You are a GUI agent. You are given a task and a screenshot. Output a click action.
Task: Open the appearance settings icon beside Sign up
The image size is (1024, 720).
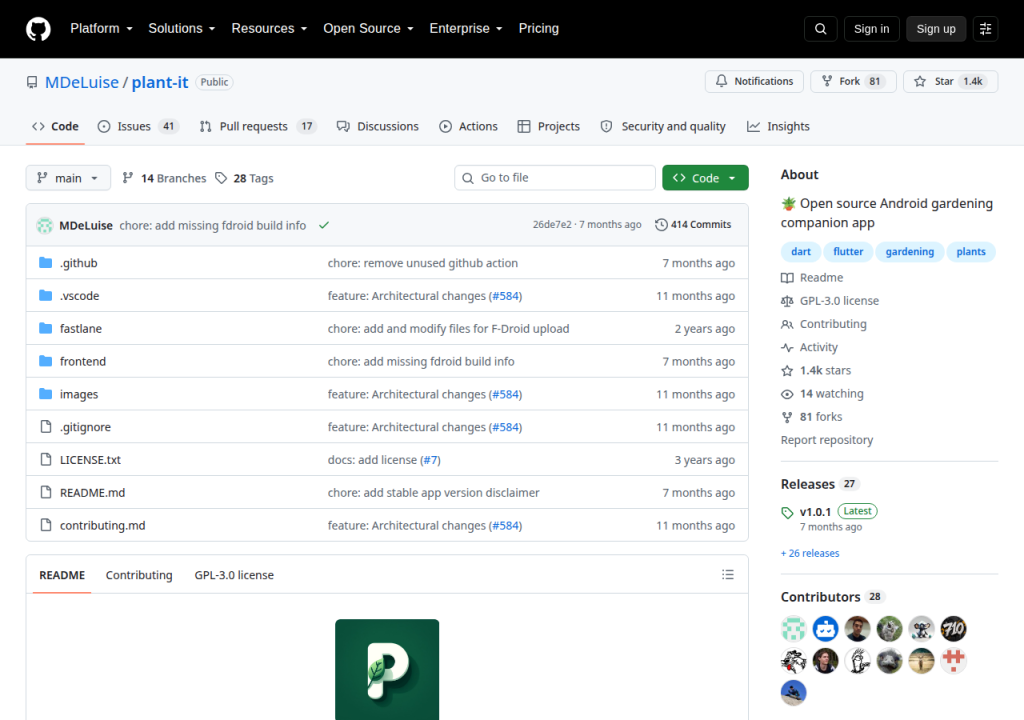985,29
